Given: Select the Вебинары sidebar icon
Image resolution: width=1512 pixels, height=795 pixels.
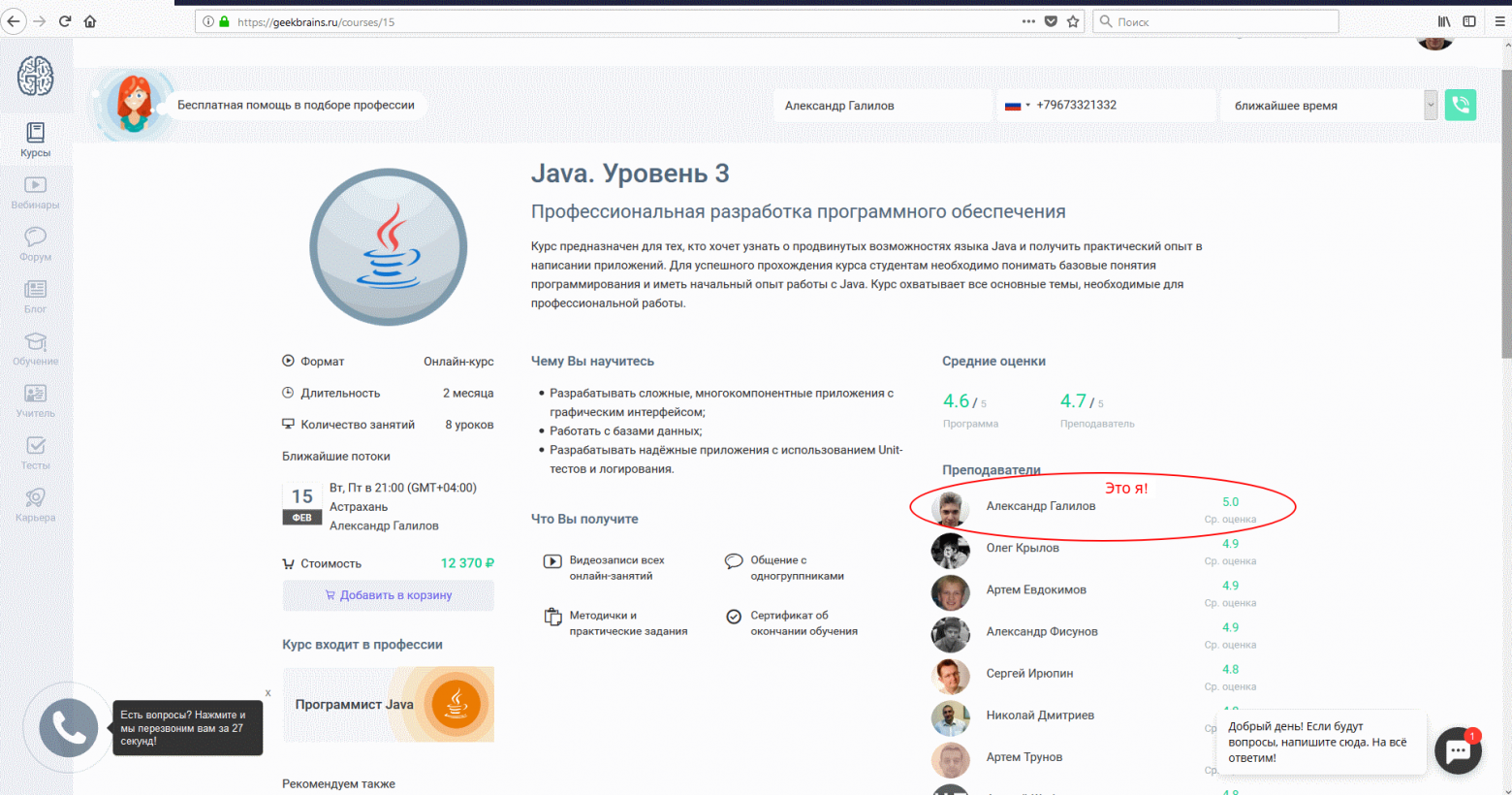Looking at the screenshot, I should (35, 191).
